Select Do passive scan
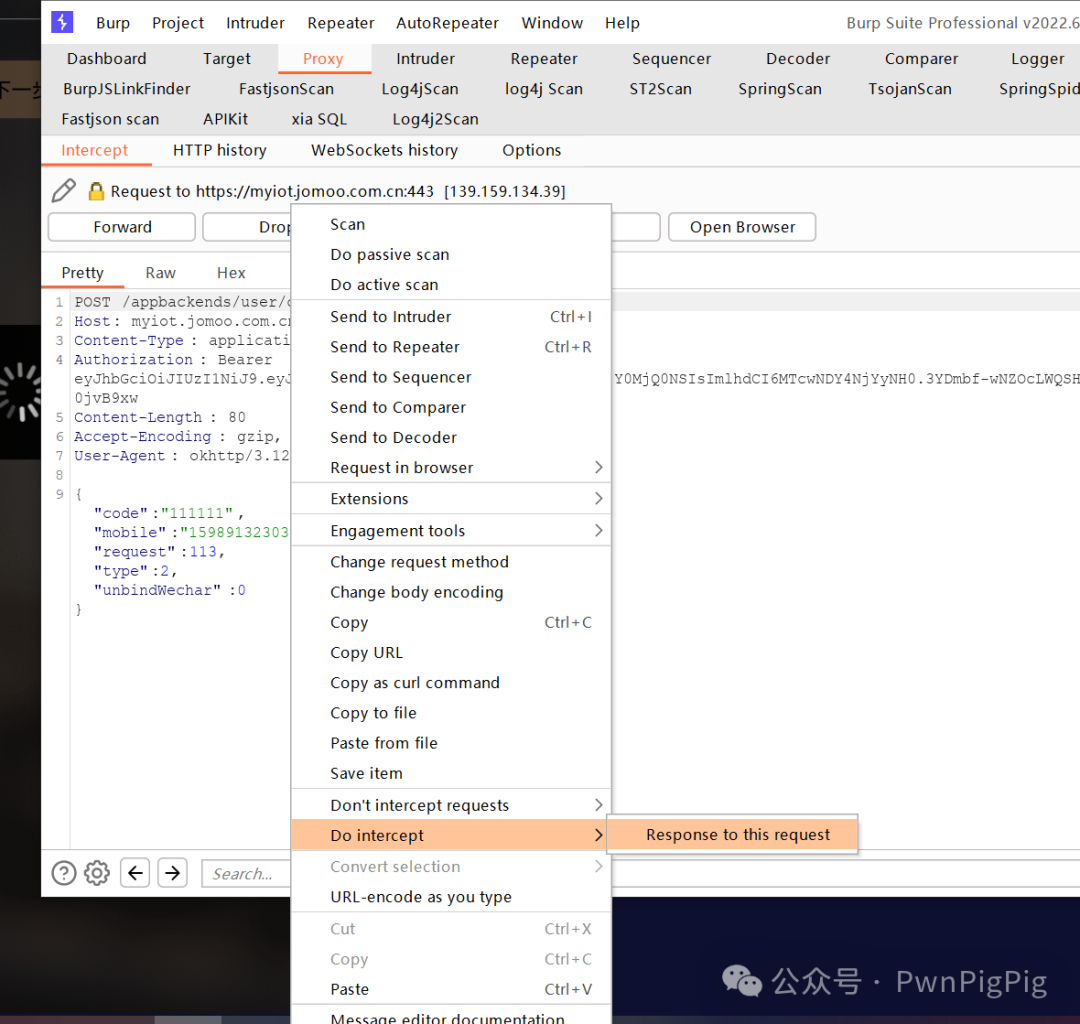1080x1024 pixels. [x=451, y=254]
